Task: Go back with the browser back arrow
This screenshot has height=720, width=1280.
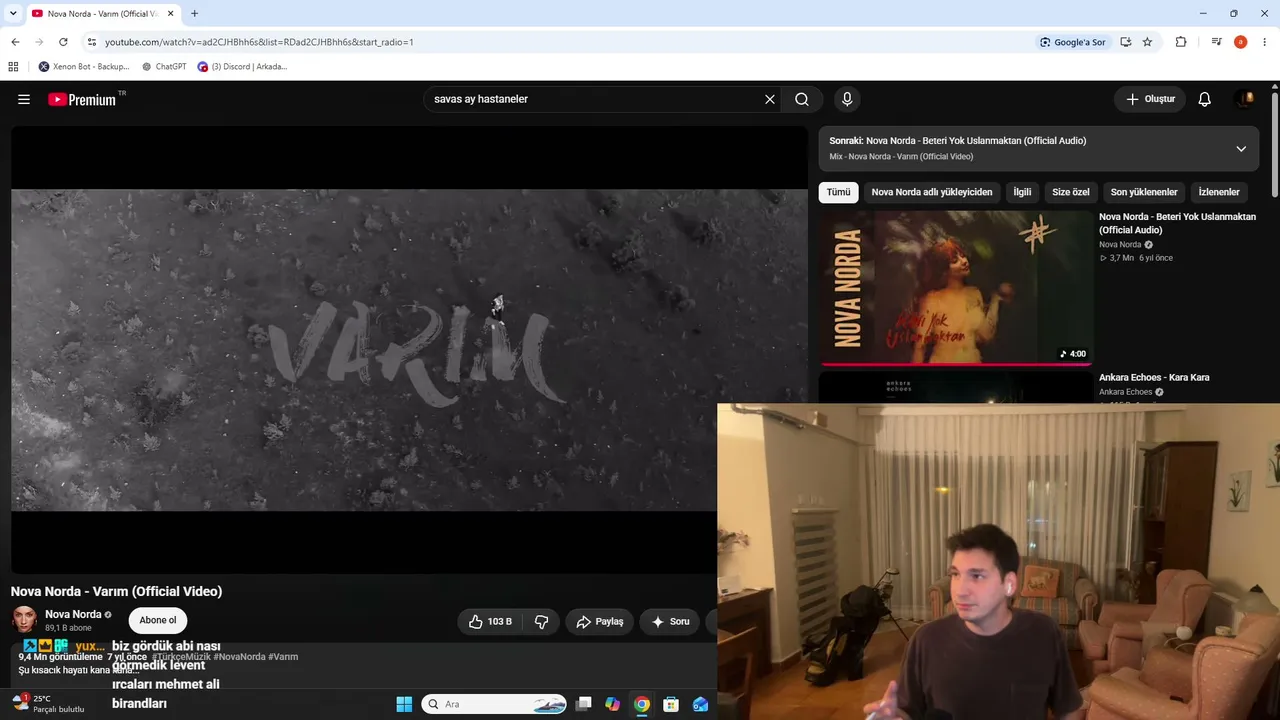Action: click(x=15, y=42)
